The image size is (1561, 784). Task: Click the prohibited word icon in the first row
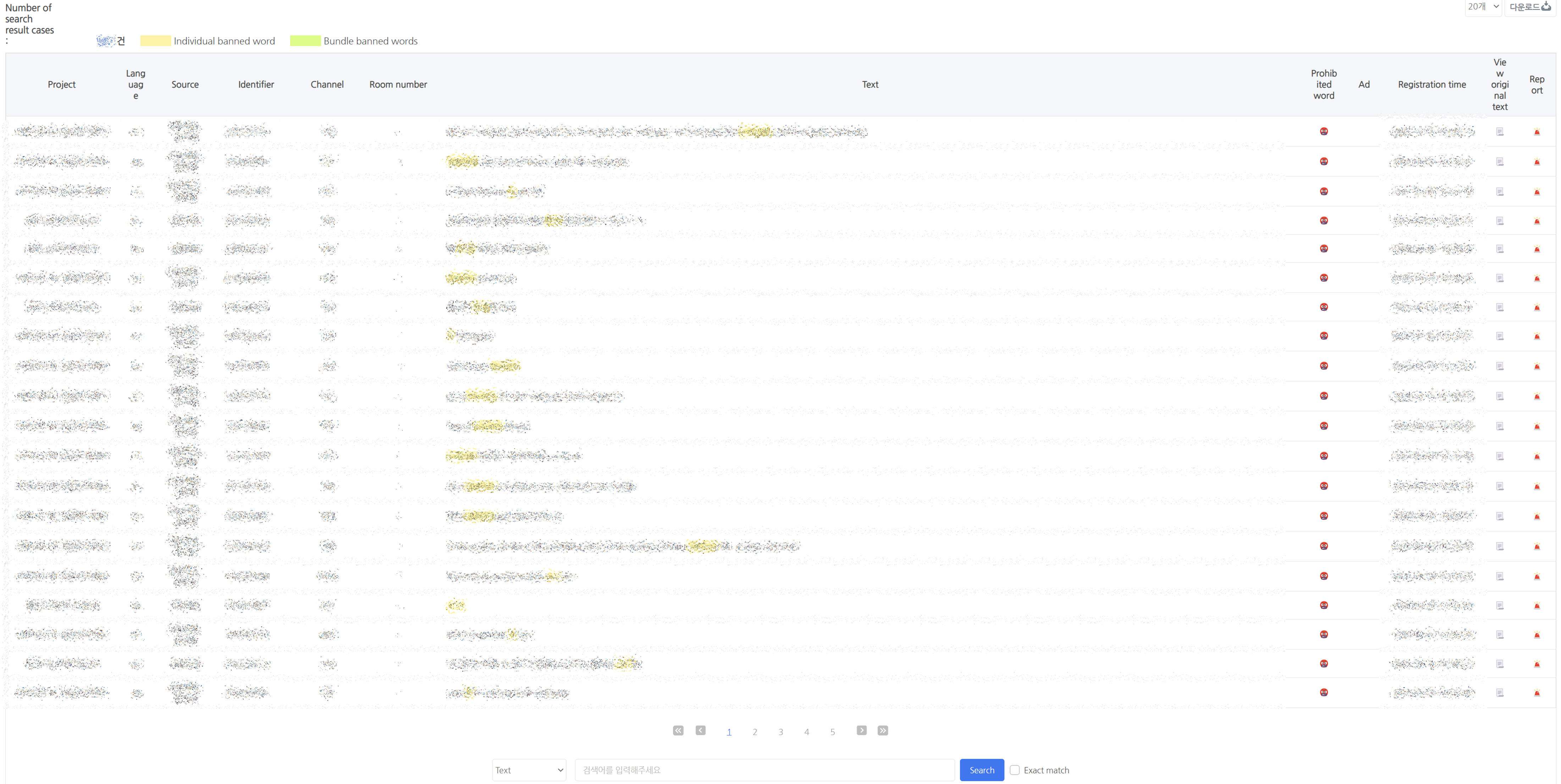1324,132
